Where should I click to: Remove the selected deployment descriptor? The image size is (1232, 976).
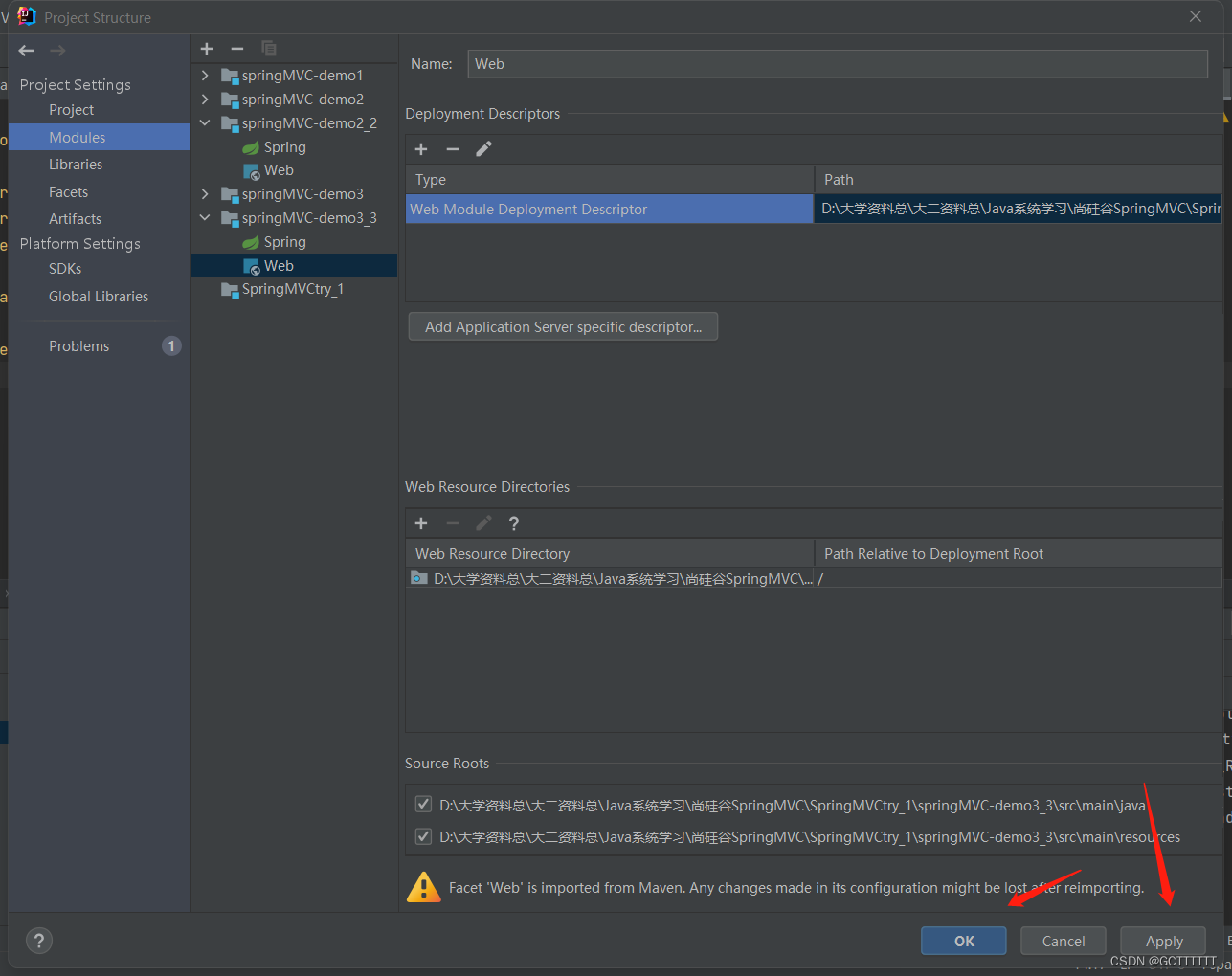(453, 149)
